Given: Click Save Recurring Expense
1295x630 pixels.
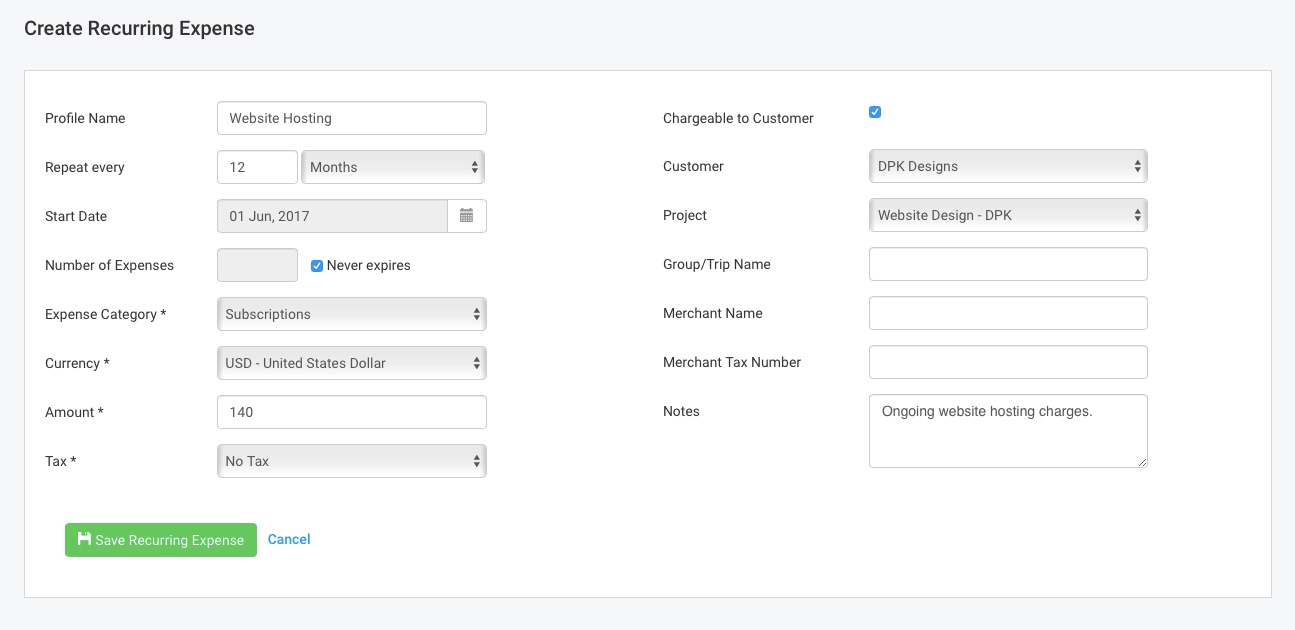Looking at the screenshot, I should (x=160, y=539).
